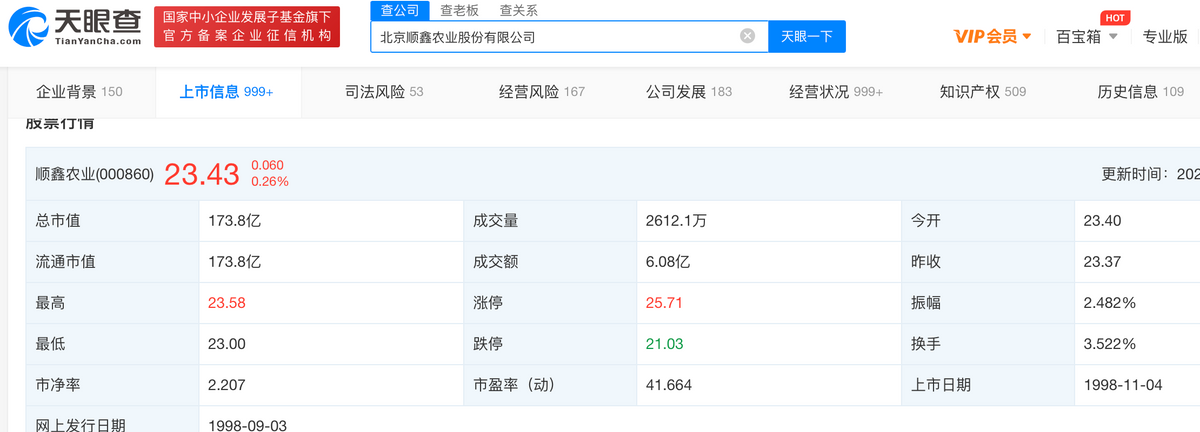
Task: Click the HOT badge above 百宝箱
Action: pos(1113,18)
